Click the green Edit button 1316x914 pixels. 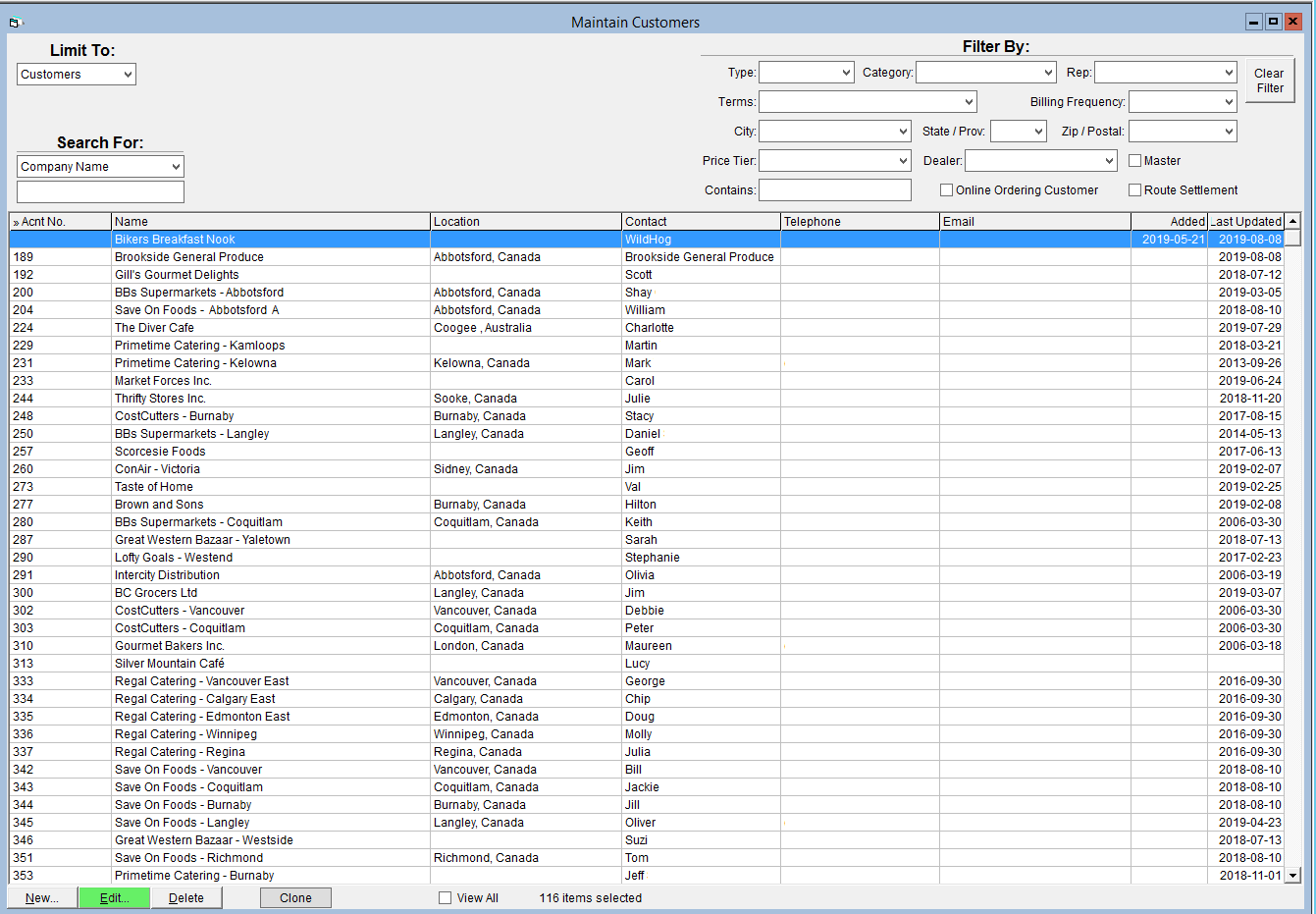114,897
